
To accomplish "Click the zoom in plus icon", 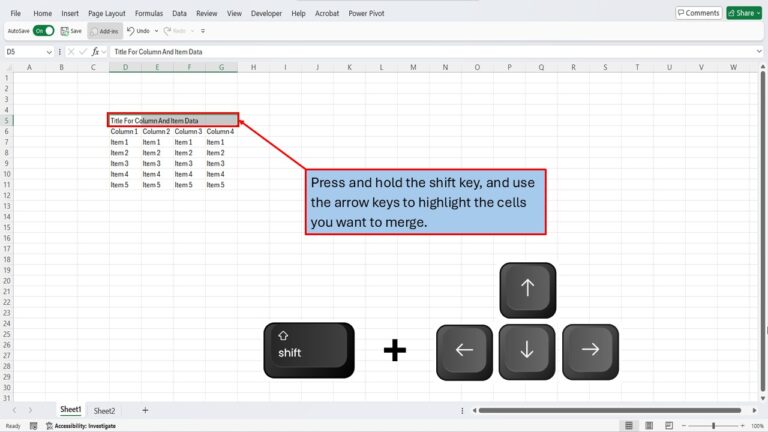I will [x=743, y=426].
